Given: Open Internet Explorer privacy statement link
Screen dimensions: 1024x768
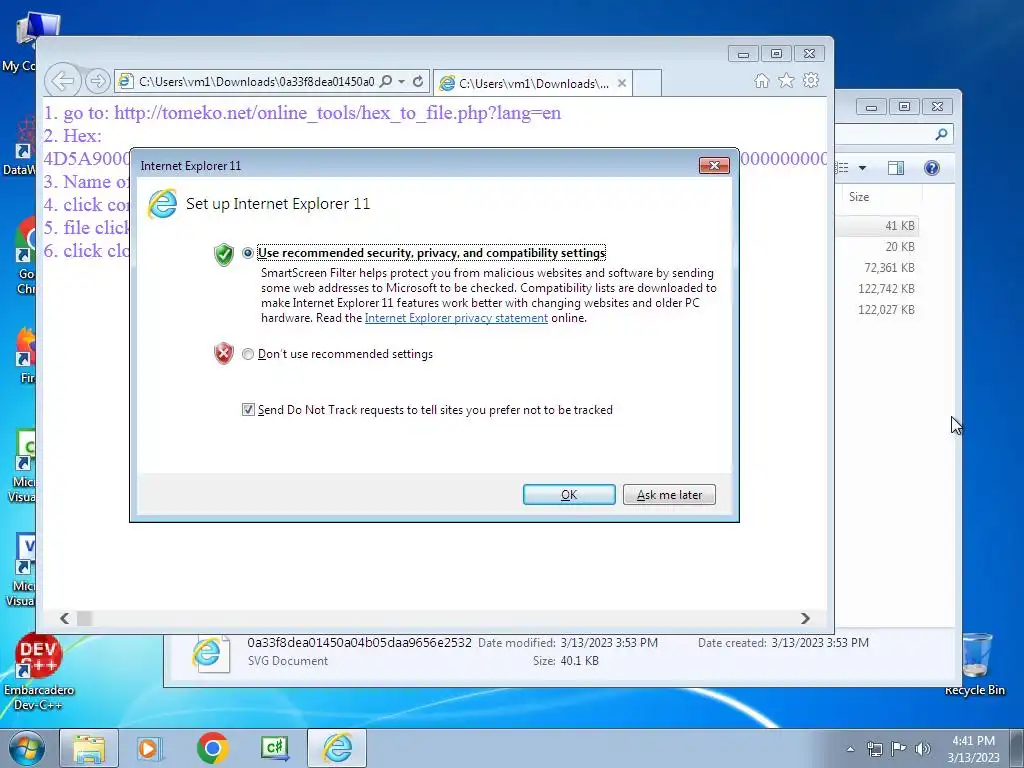Looking at the screenshot, I should pyautogui.click(x=456, y=318).
